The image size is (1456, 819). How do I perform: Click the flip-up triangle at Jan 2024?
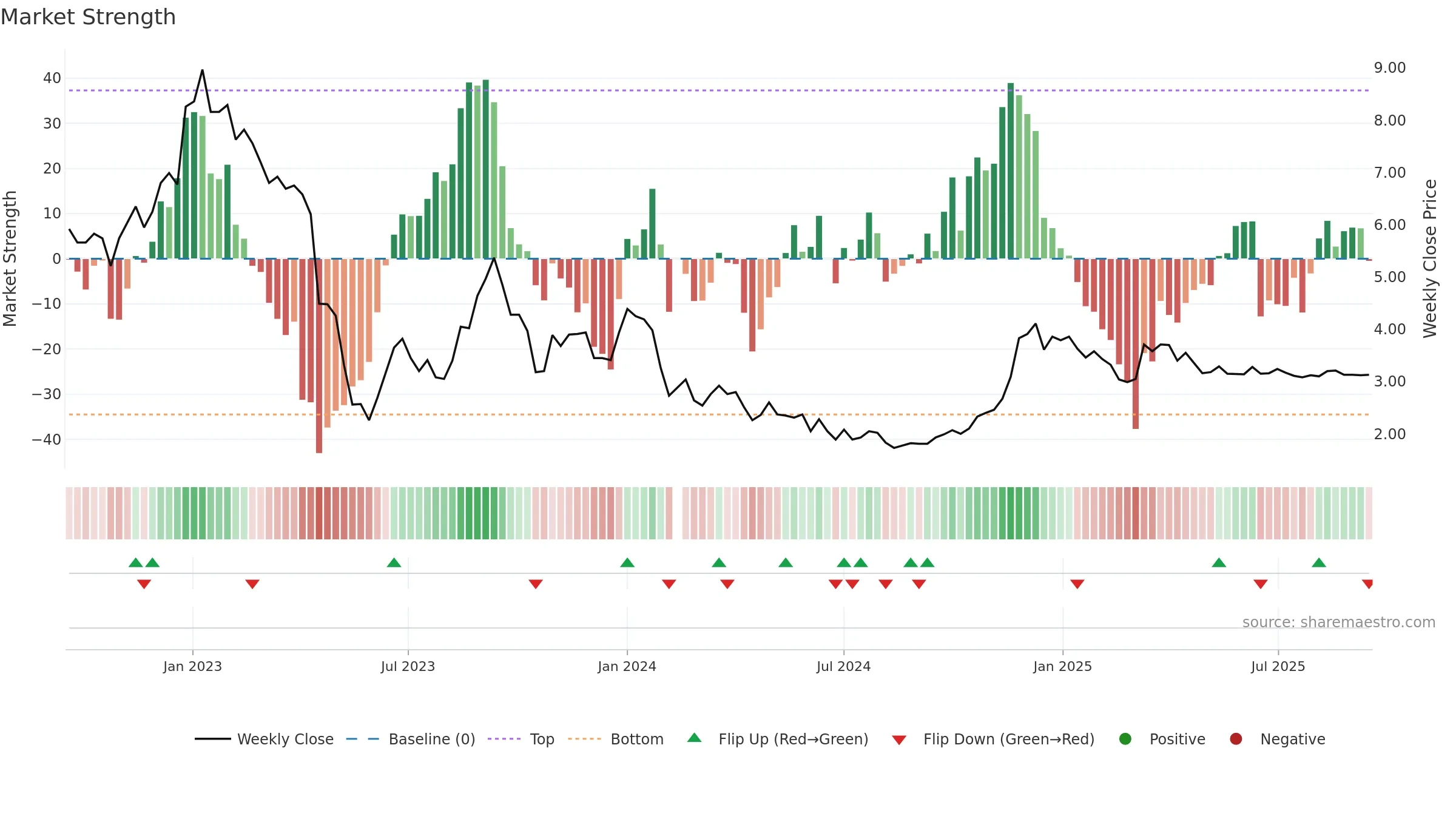627,562
